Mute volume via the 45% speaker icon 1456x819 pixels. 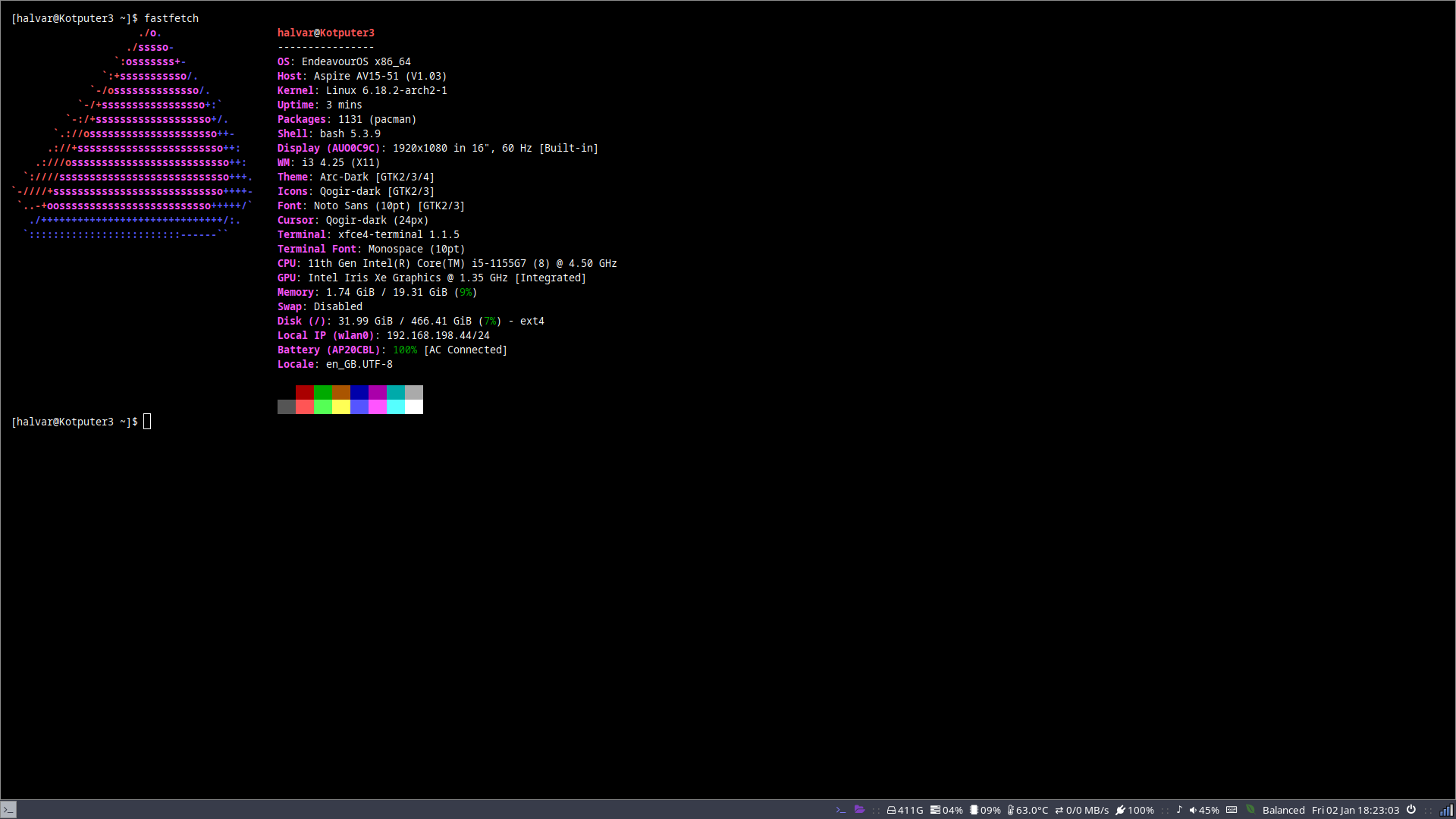pyautogui.click(x=1194, y=810)
